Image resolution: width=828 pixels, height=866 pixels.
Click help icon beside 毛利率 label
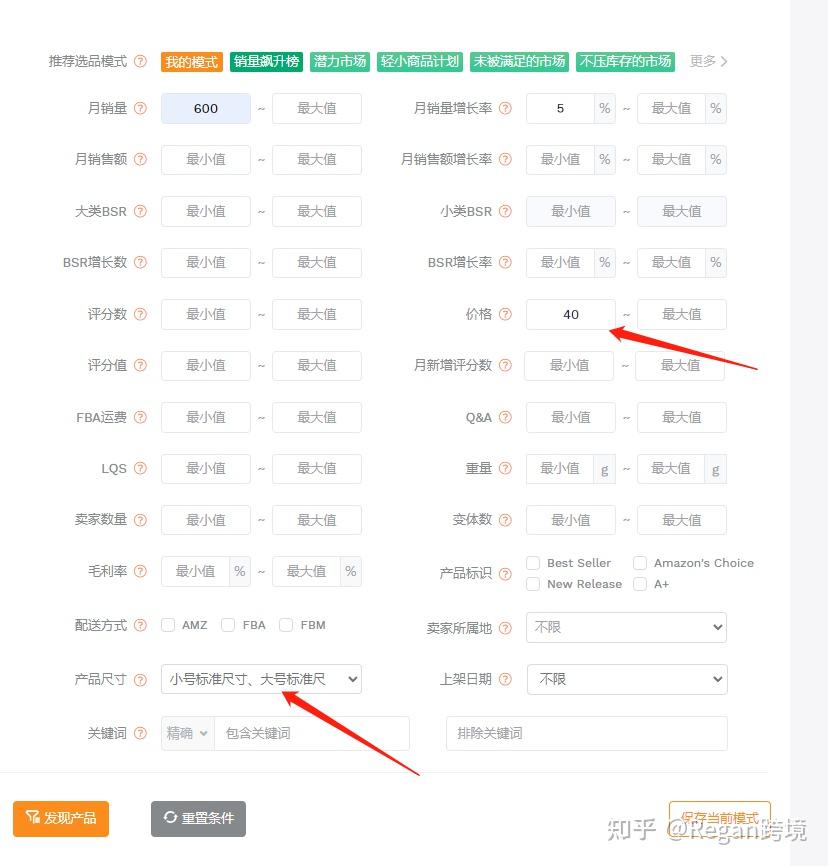coord(141,571)
